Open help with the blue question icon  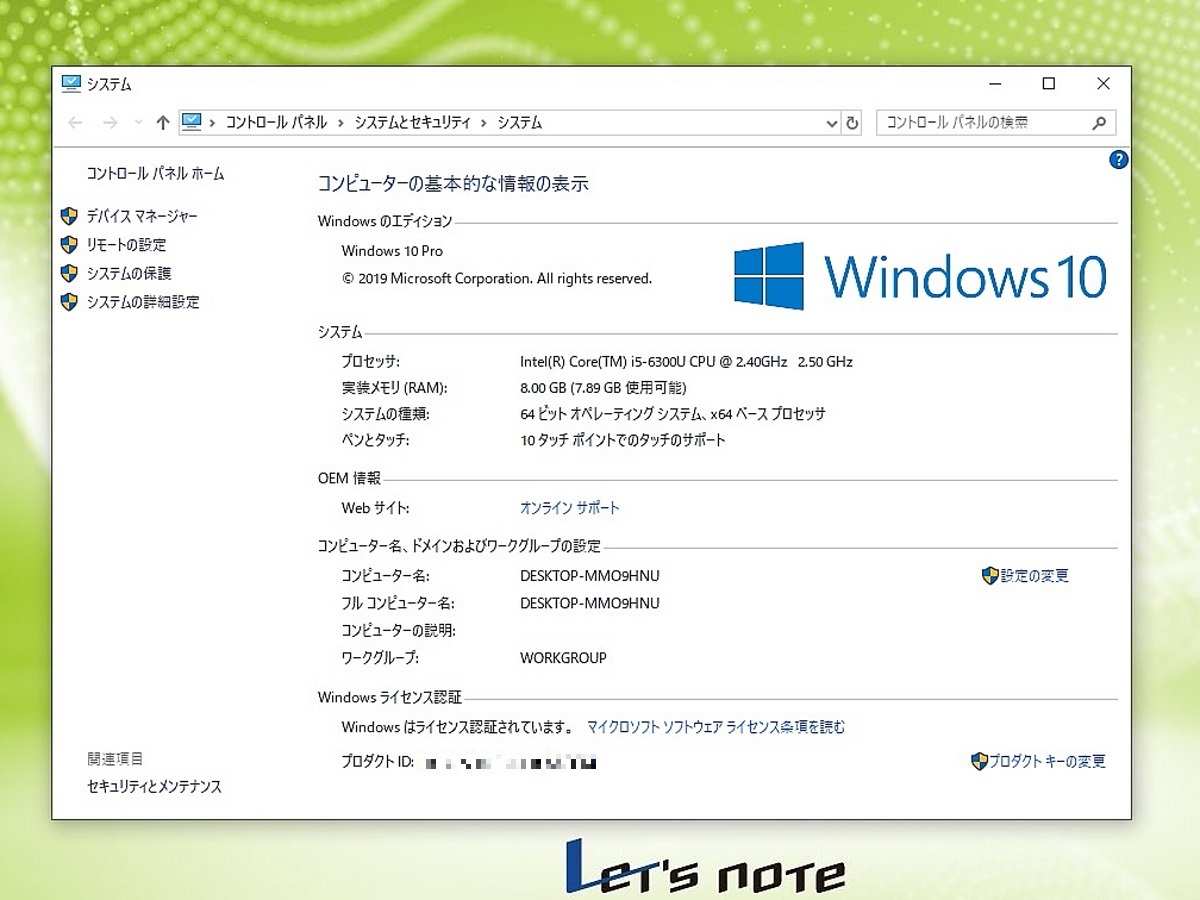[x=1119, y=160]
